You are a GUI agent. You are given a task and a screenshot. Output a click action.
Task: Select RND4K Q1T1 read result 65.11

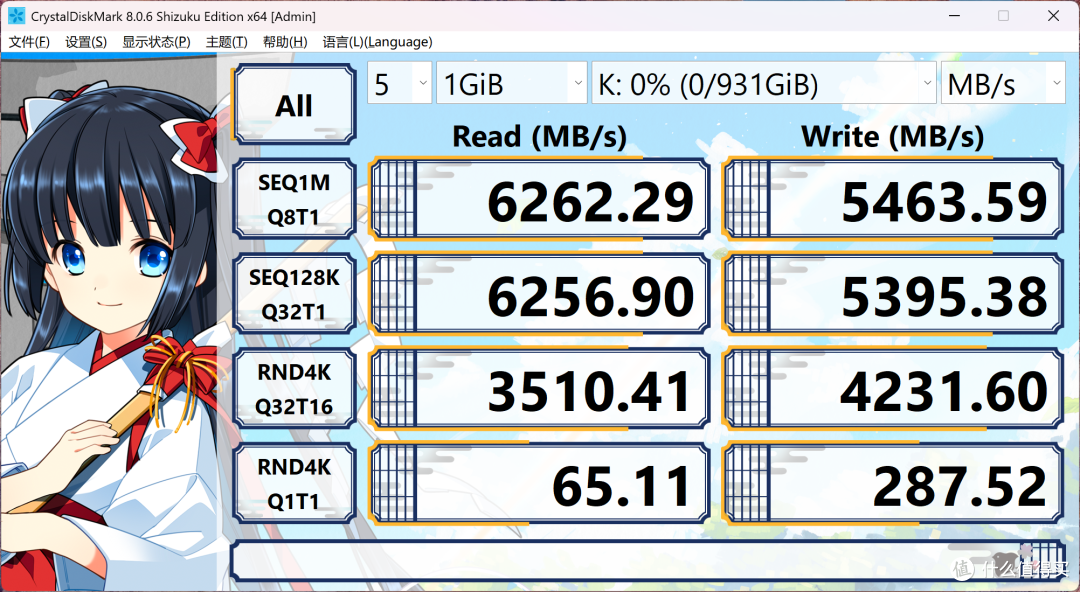coord(539,484)
